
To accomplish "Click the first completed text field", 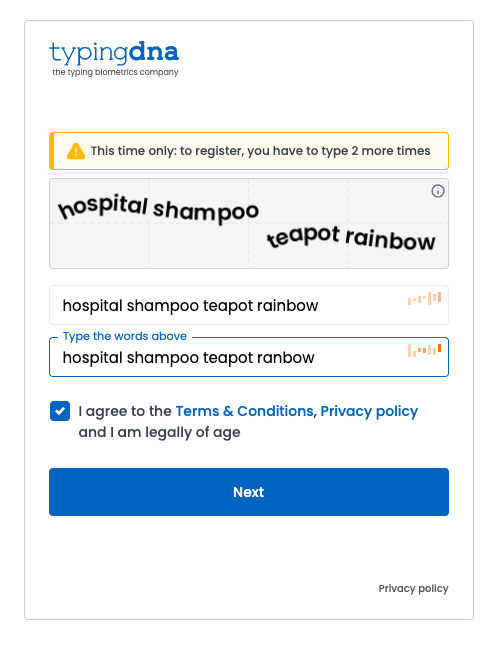I will point(249,305).
